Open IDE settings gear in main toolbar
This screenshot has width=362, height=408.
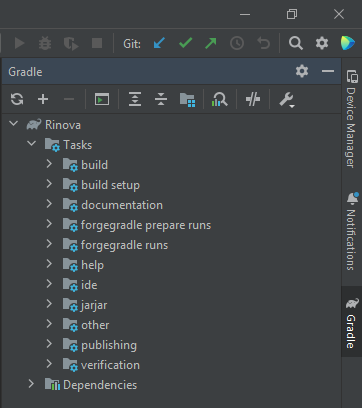322,43
